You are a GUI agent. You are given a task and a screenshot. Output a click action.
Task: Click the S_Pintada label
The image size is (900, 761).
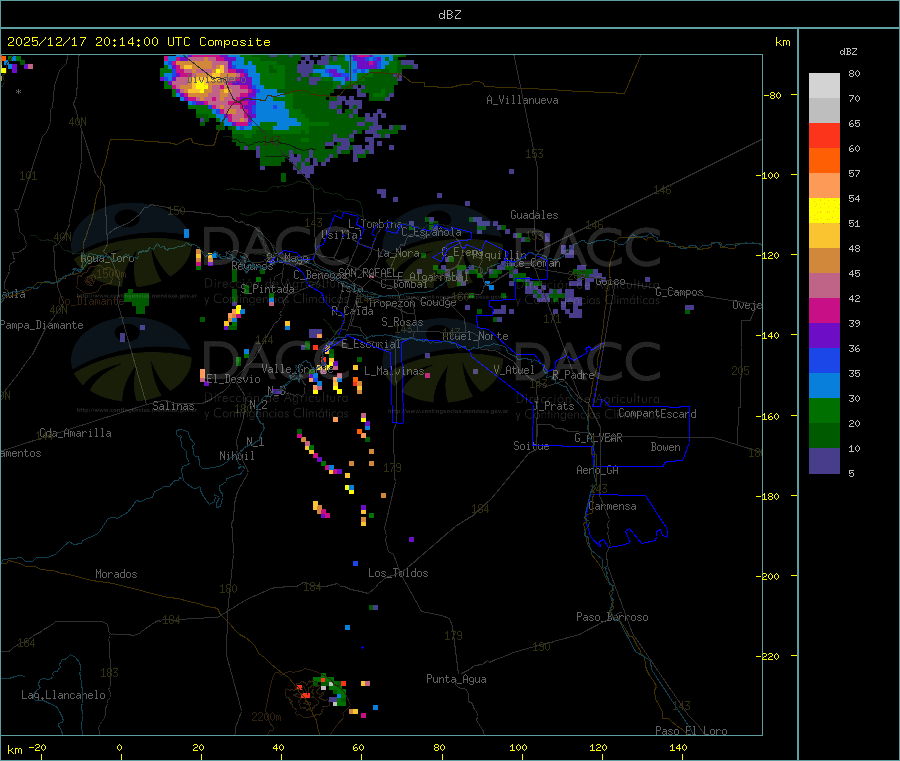click(267, 289)
